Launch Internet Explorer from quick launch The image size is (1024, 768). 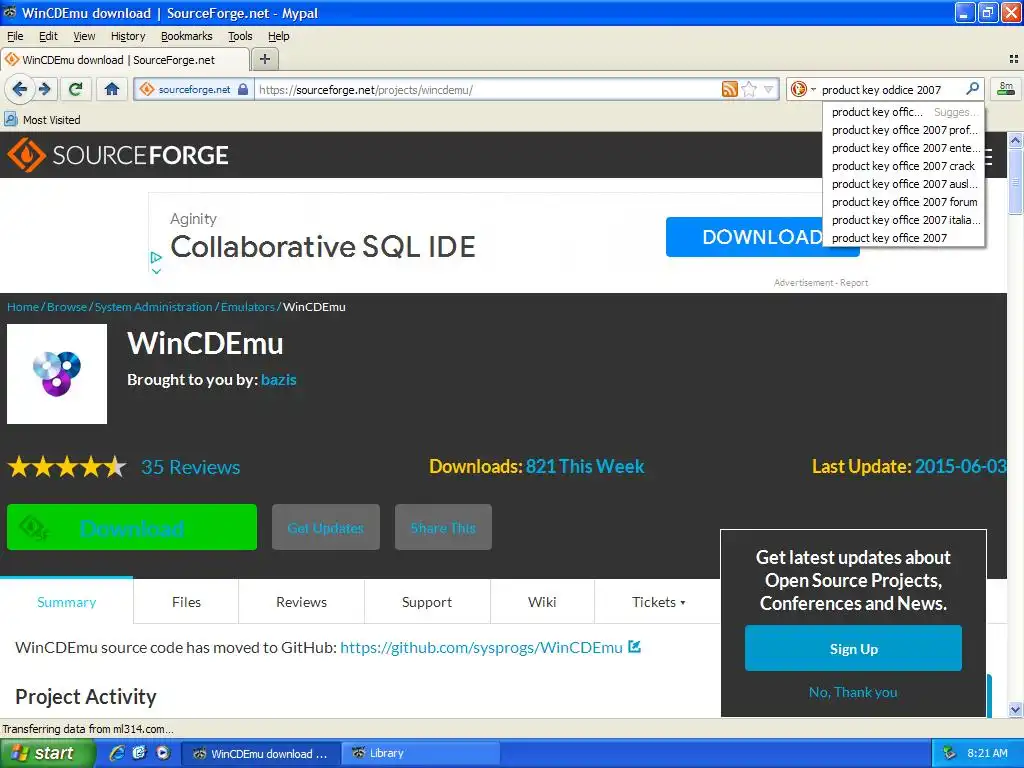click(117, 753)
